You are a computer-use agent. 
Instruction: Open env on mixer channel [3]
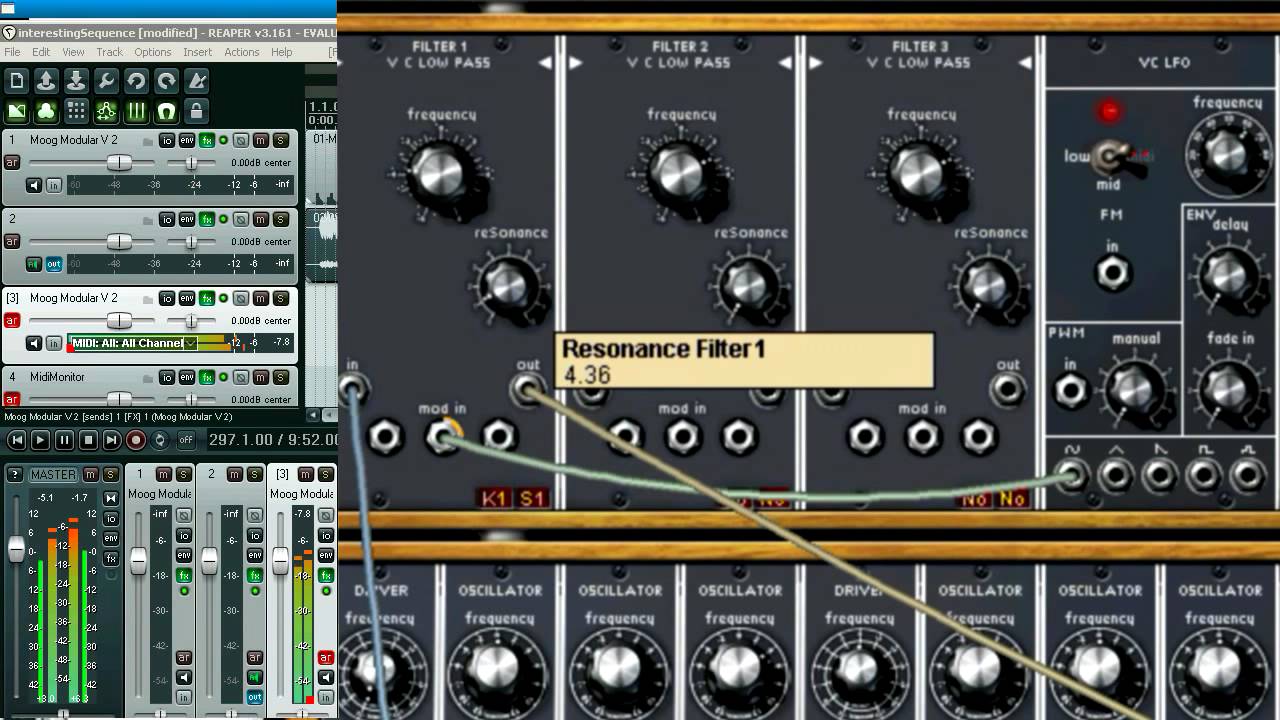[326, 555]
